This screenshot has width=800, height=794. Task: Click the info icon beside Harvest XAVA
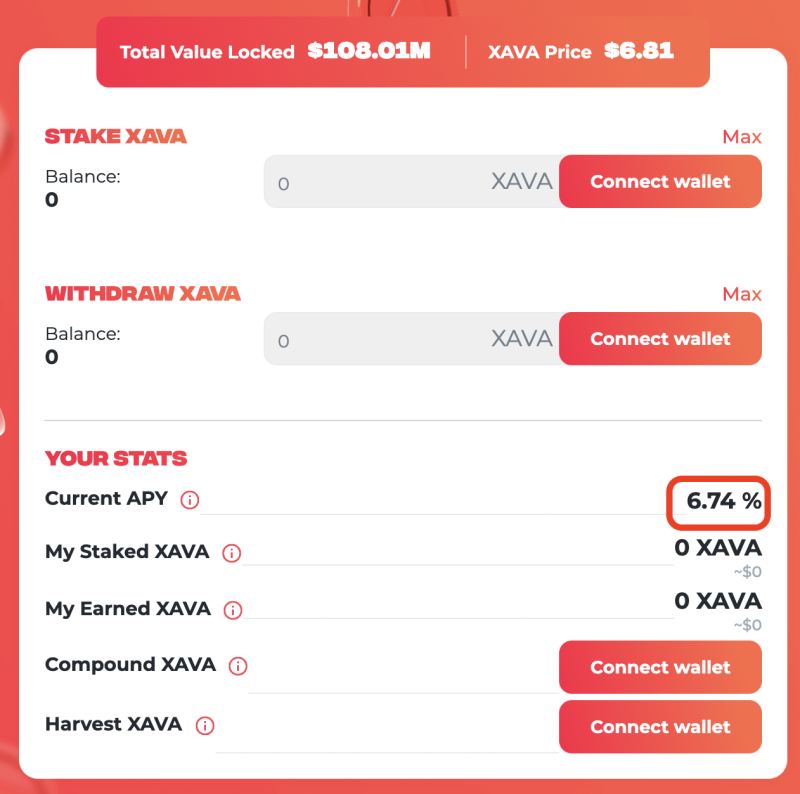tap(205, 726)
